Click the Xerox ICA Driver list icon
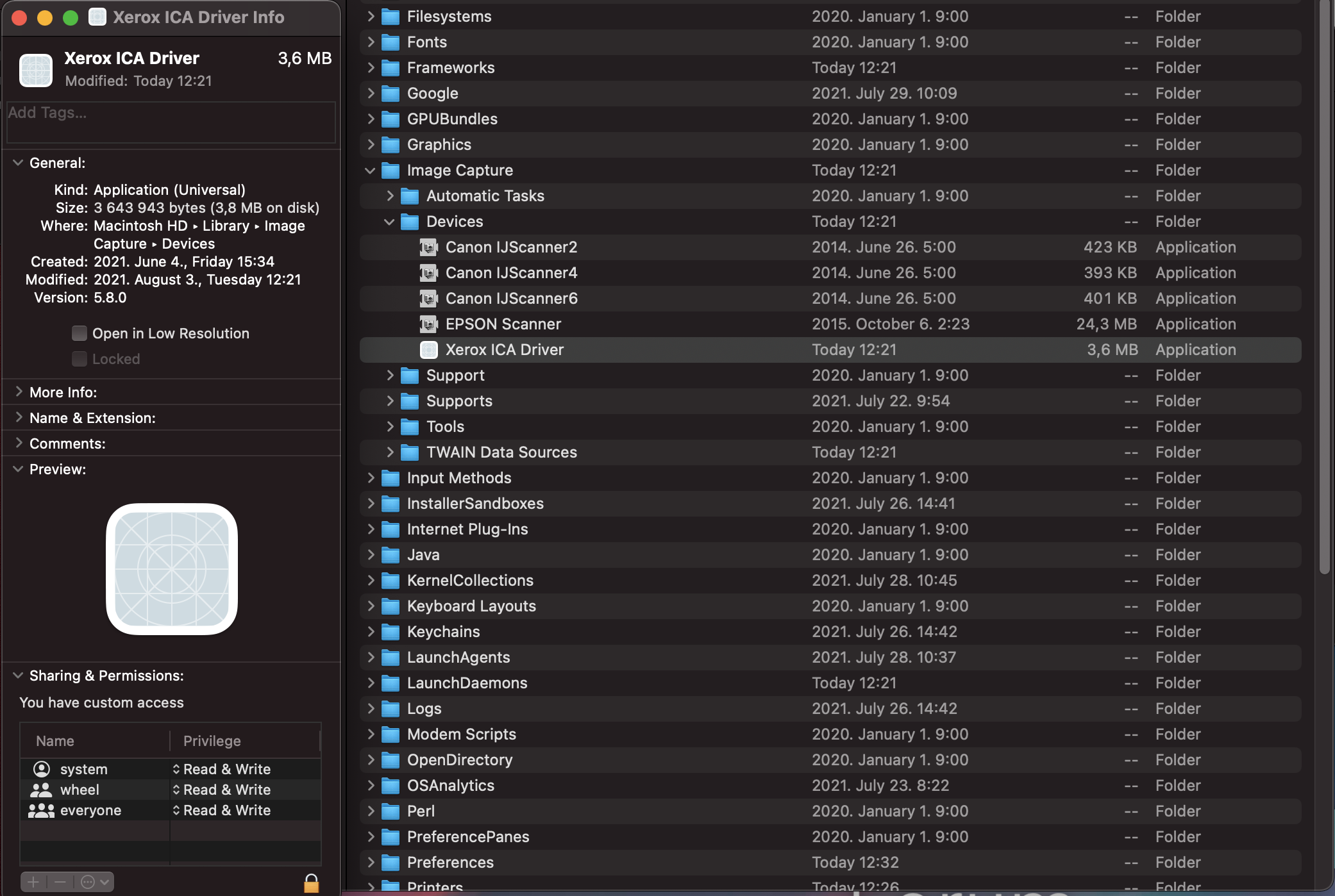 tap(428, 350)
